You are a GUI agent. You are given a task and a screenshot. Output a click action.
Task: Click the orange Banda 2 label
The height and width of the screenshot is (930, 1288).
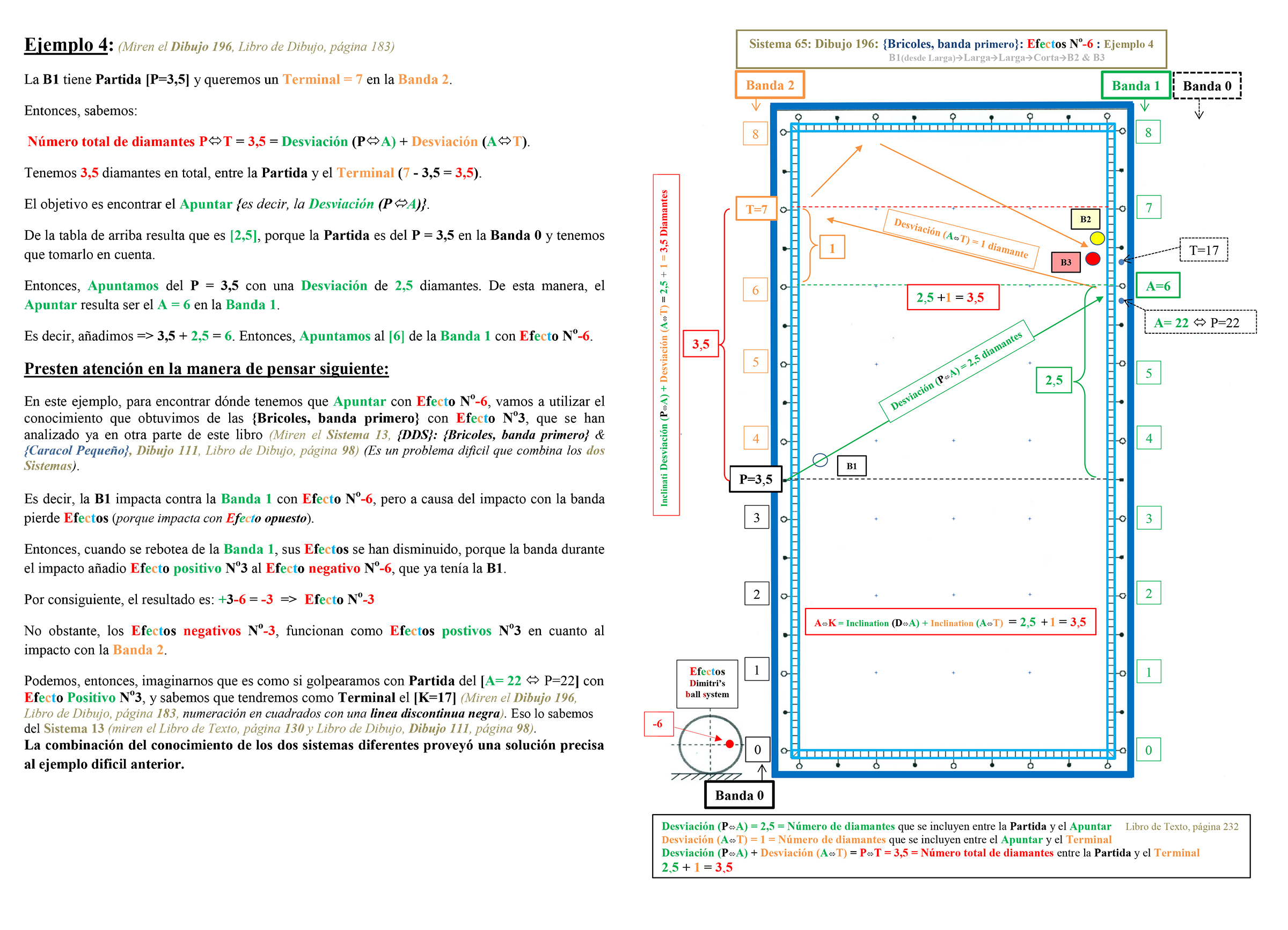(770, 85)
